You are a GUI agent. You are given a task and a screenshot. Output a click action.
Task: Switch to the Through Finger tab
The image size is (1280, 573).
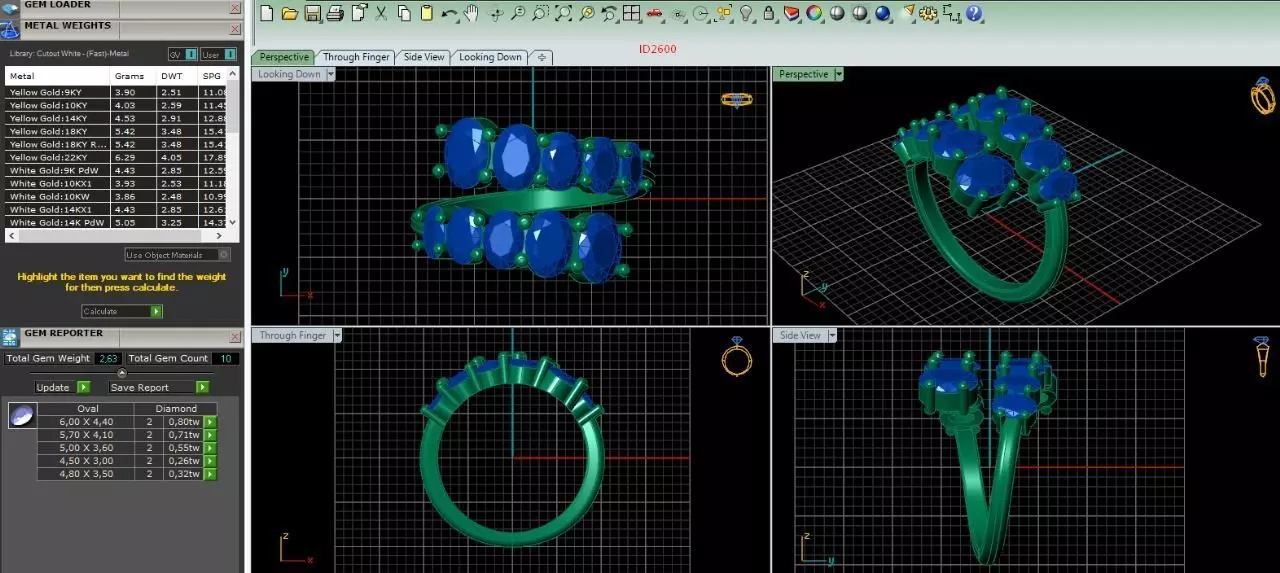pyautogui.click(x=356, y=57)
